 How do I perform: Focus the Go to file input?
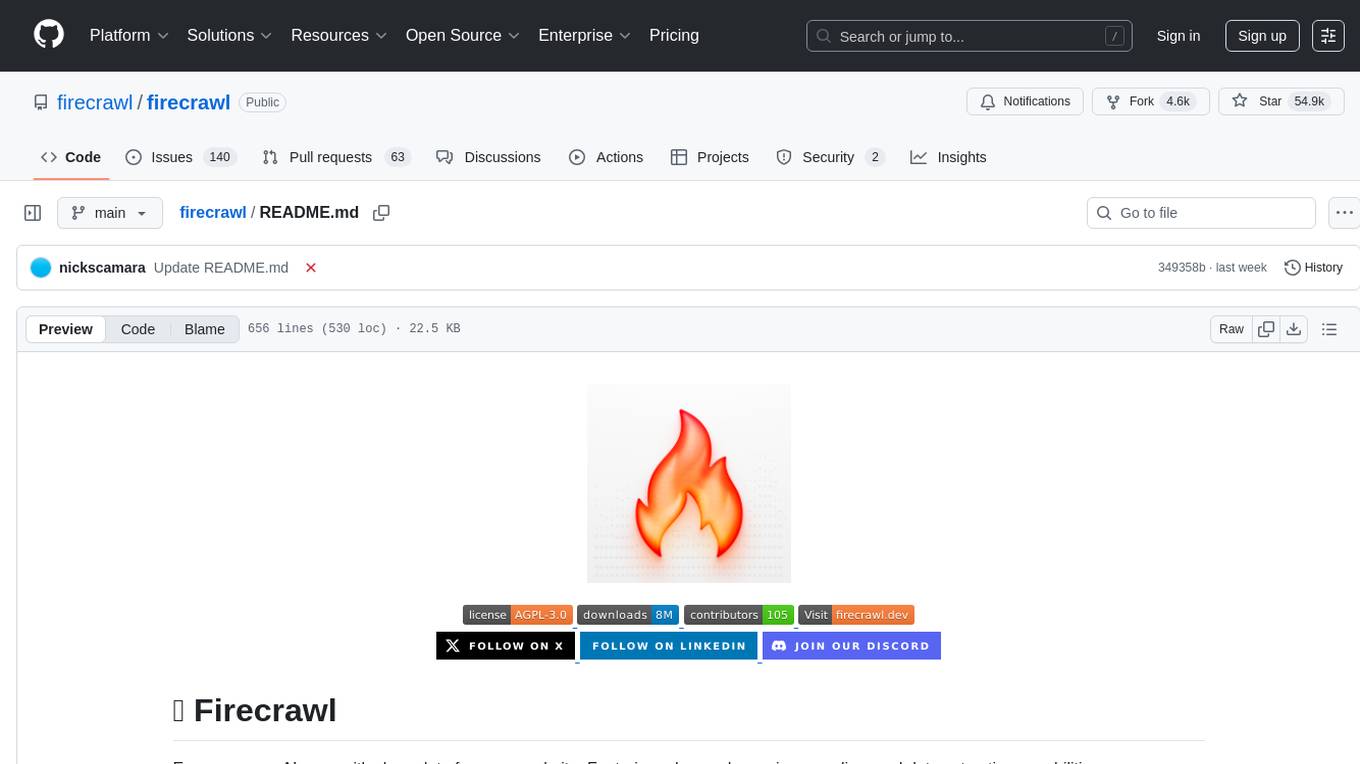pyautogui.click(x=1201, y=213)
